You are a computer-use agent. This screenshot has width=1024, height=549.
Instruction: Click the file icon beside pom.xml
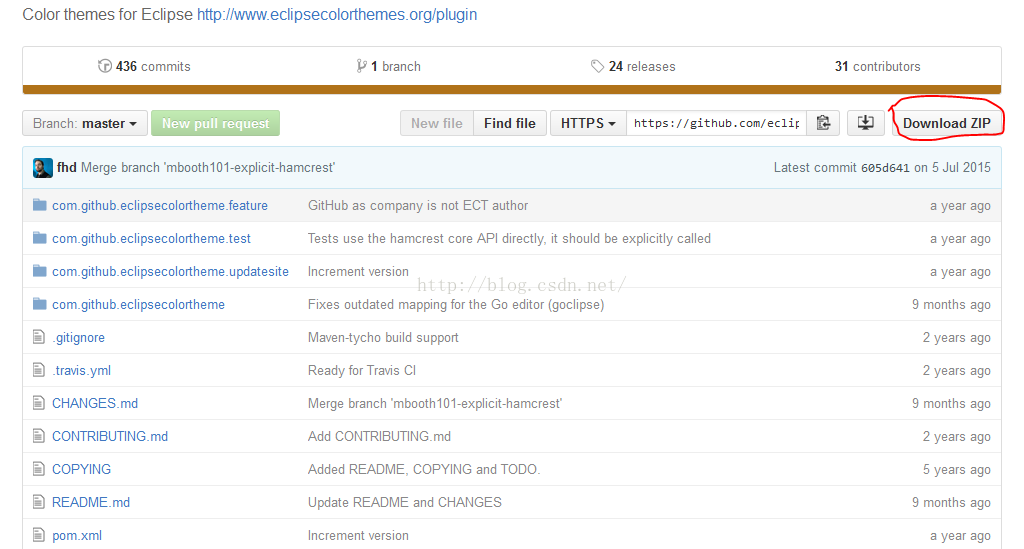(x=39, y=535)
